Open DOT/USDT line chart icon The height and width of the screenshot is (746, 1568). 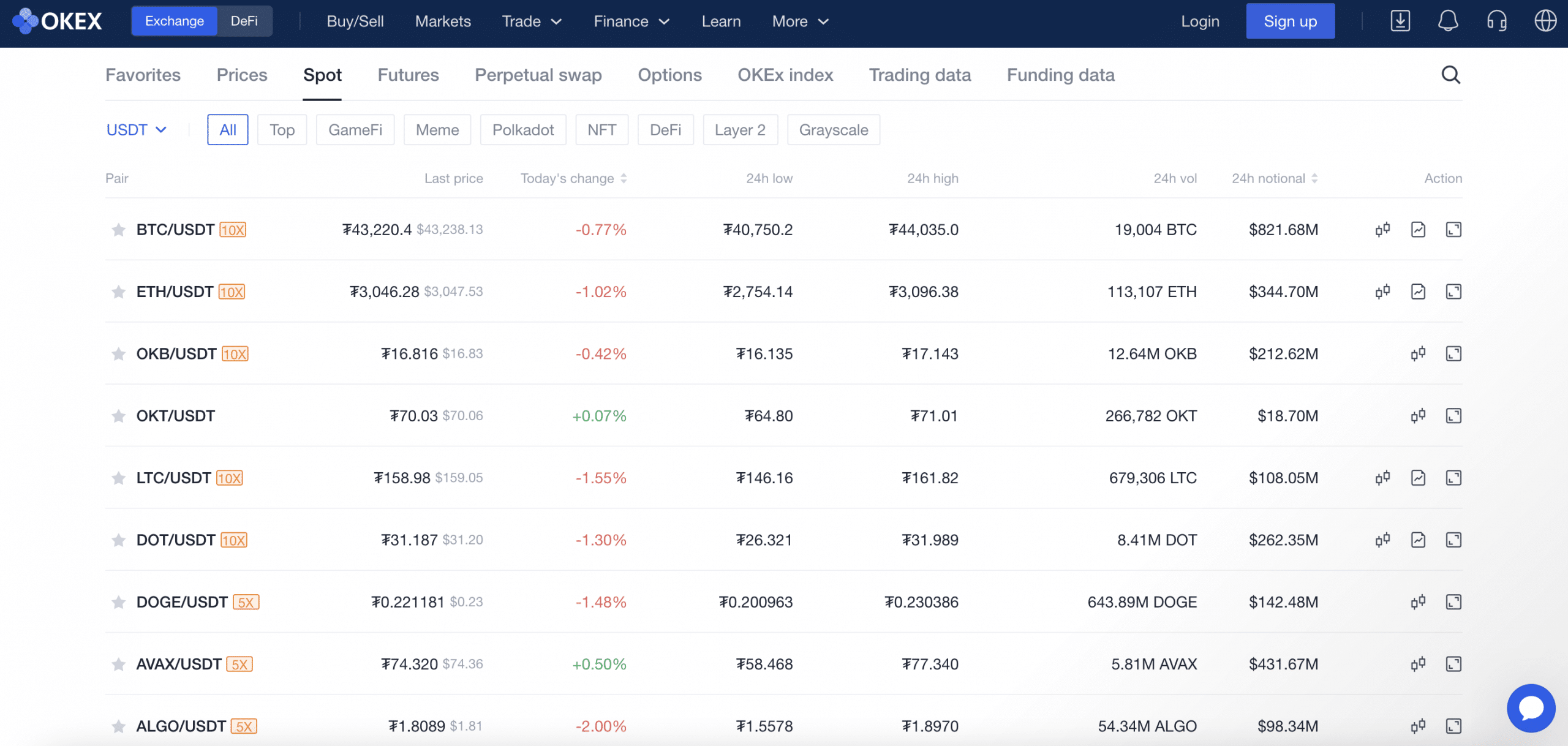pos(1418,540)
